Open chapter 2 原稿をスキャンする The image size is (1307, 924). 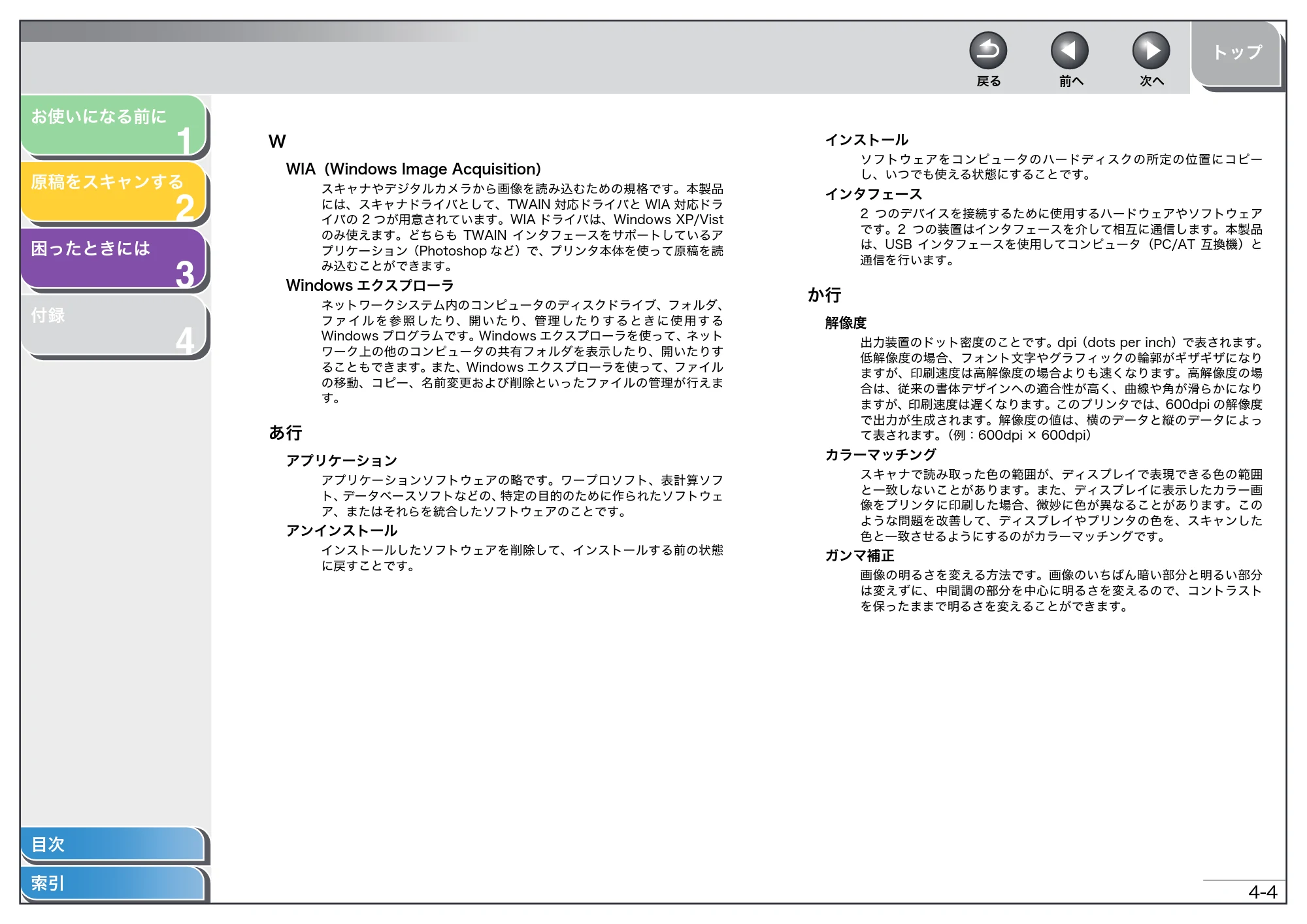click(114, 192)
